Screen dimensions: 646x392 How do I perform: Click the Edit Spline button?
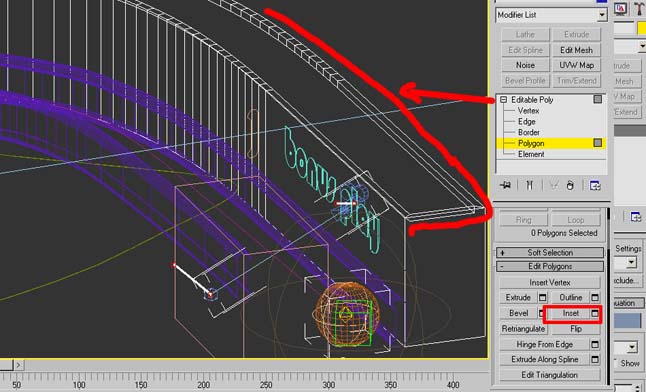(x=525, y=50)
